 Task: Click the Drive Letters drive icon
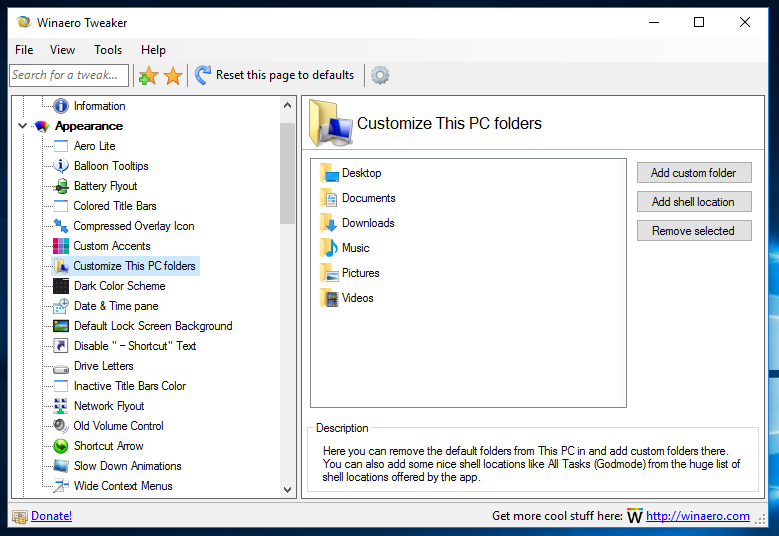click(61, 369)
